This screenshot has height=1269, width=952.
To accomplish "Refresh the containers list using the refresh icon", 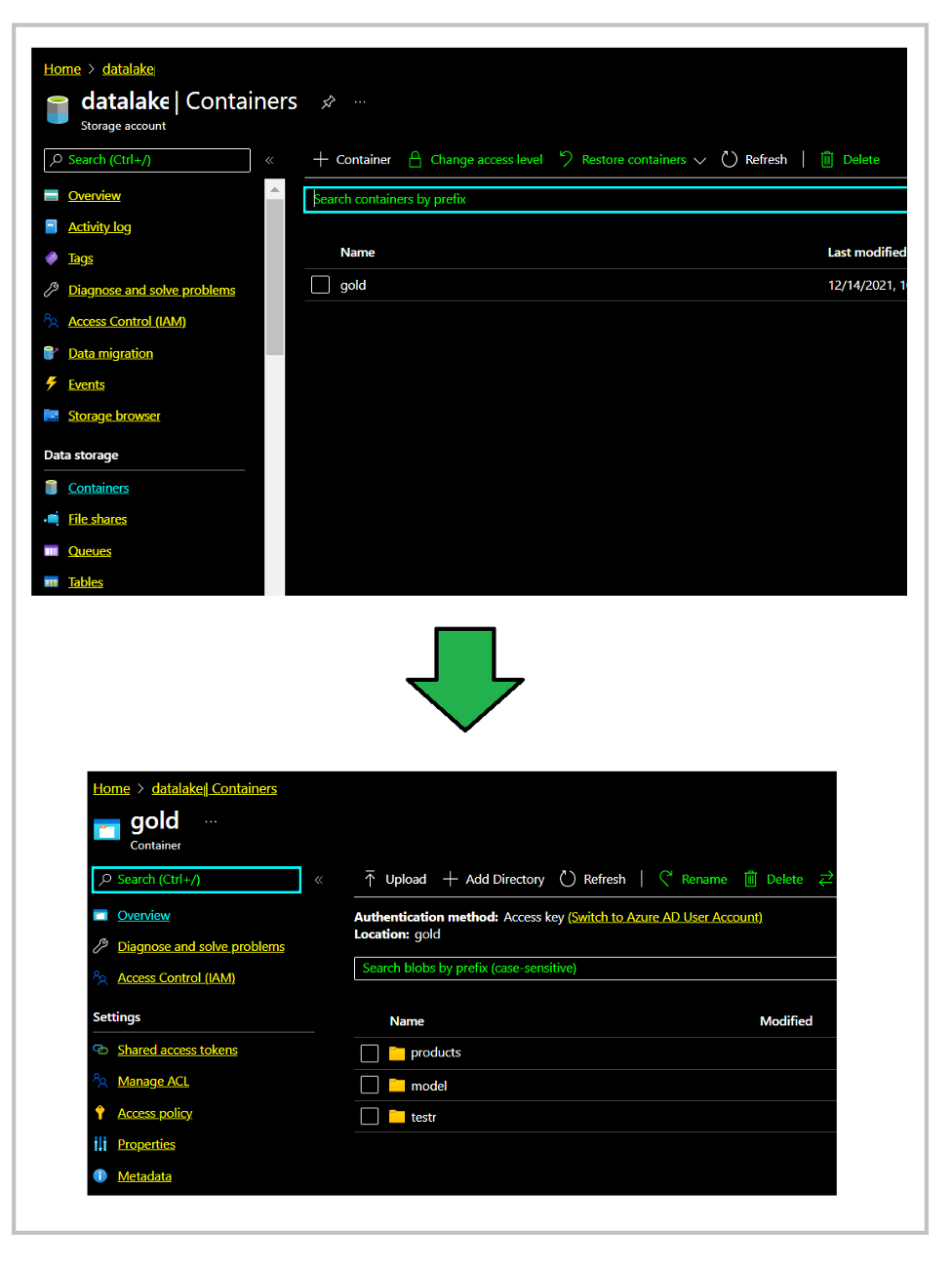I will [730, 159].
